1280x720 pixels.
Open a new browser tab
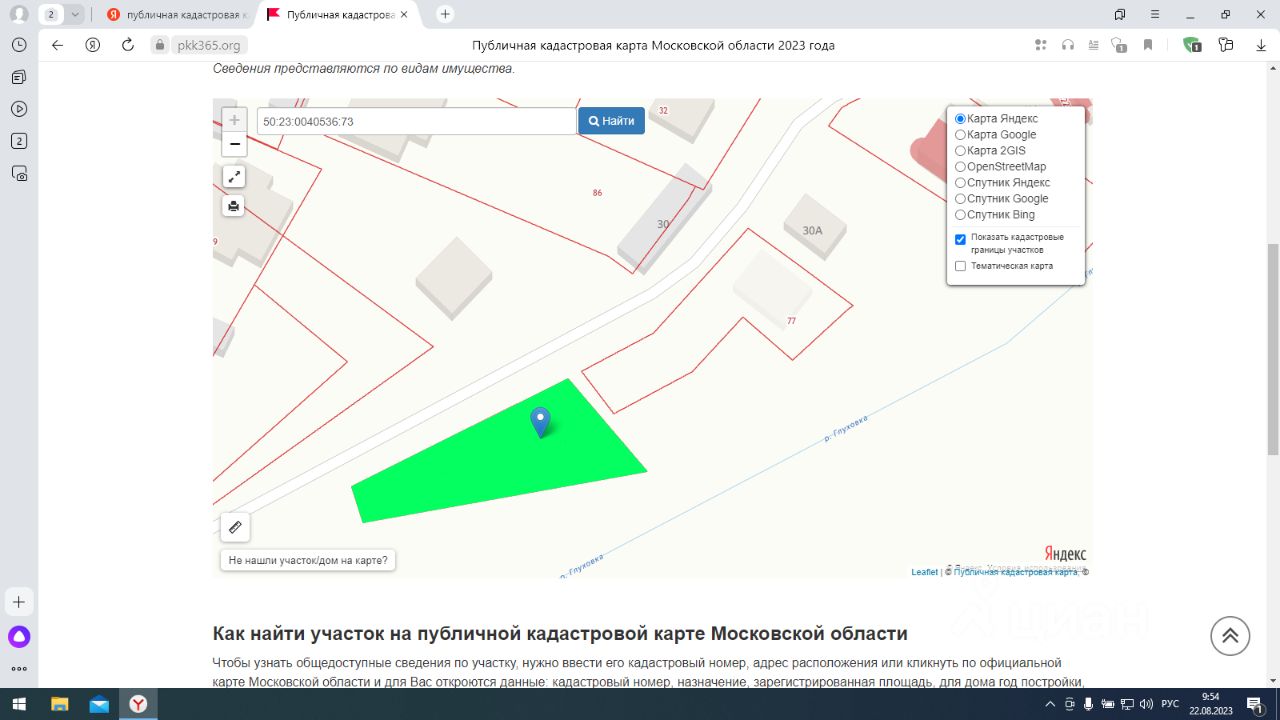coord(445,14)
